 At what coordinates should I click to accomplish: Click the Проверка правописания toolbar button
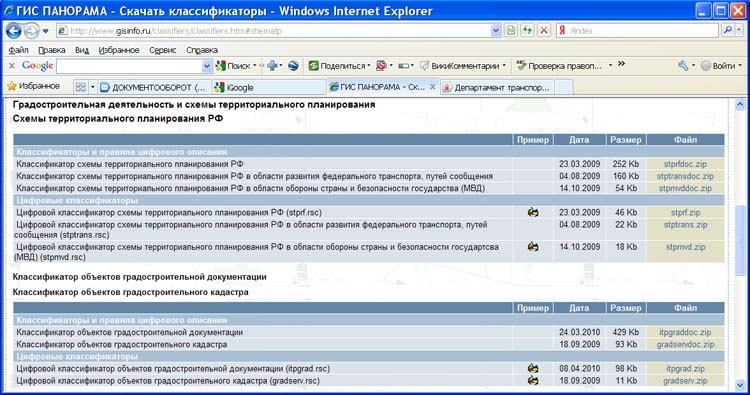560,66
